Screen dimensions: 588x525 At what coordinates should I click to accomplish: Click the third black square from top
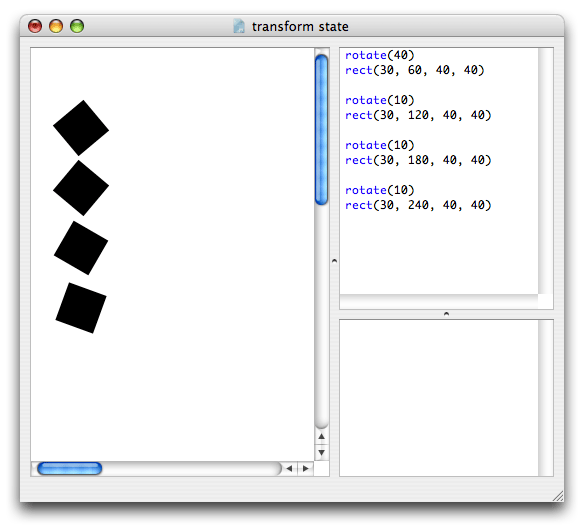point(81,248)
